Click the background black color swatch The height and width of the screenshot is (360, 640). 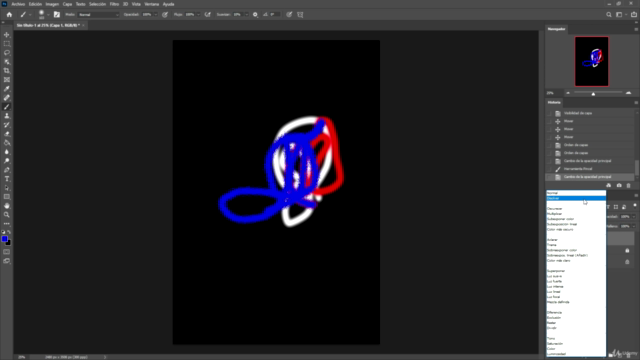pyautogui.click(x=8, y=243)
